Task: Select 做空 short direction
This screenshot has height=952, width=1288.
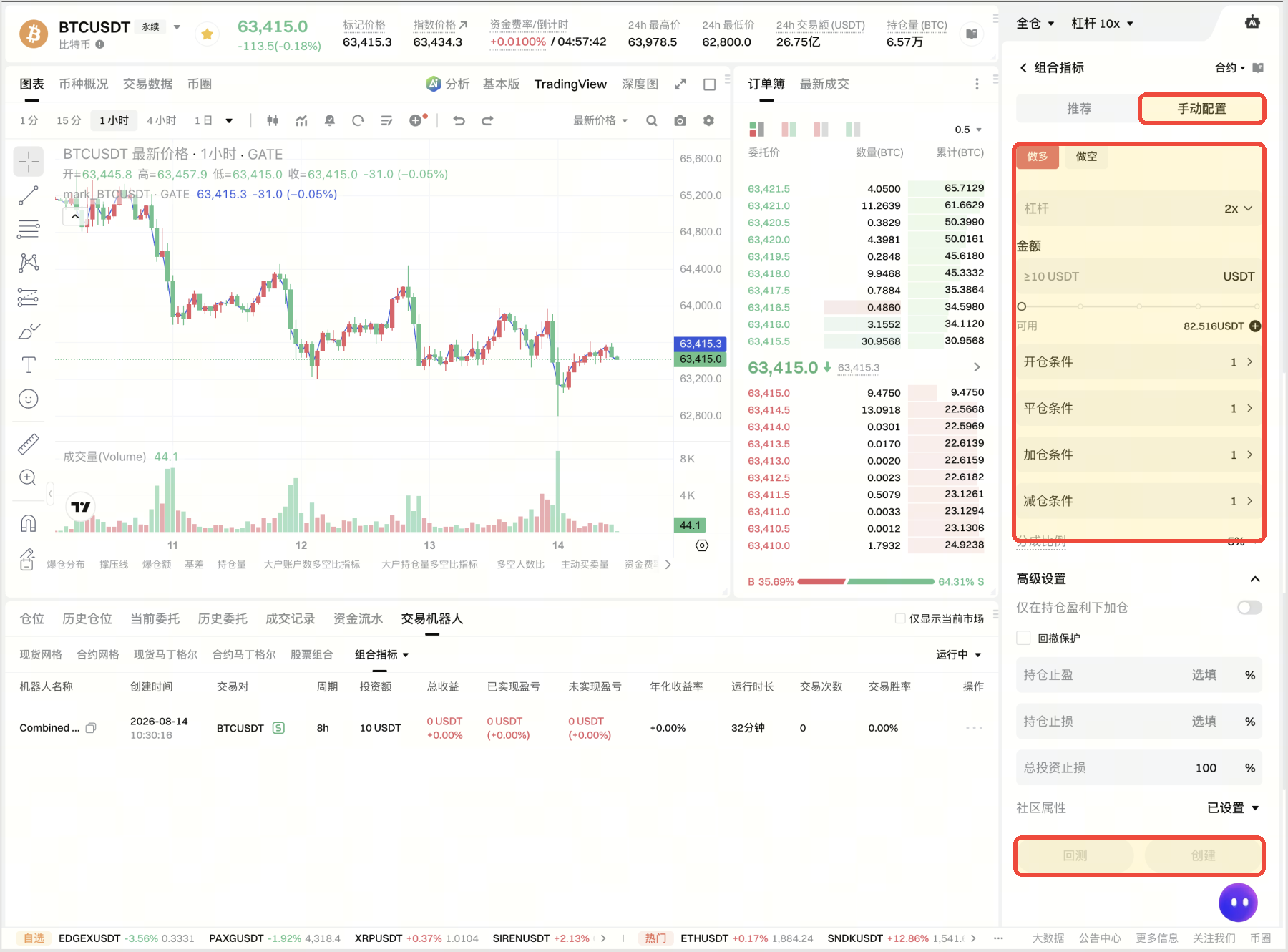Action: pyautogui.click(x=1086, y=156)
